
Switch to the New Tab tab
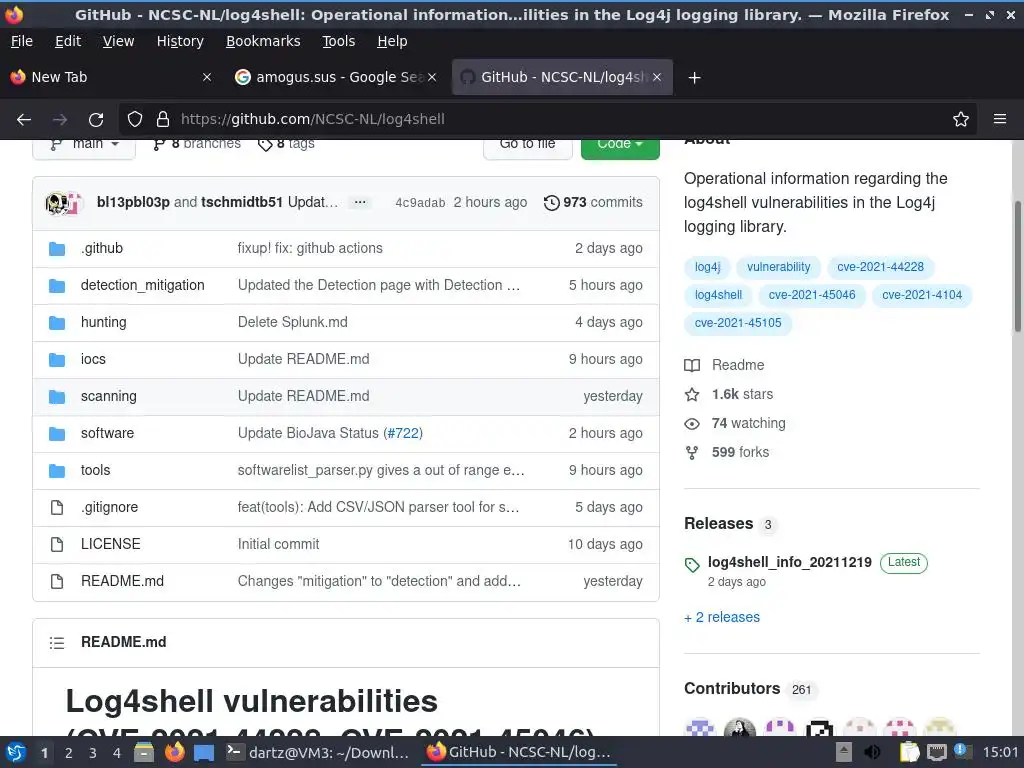click(111, 77)
